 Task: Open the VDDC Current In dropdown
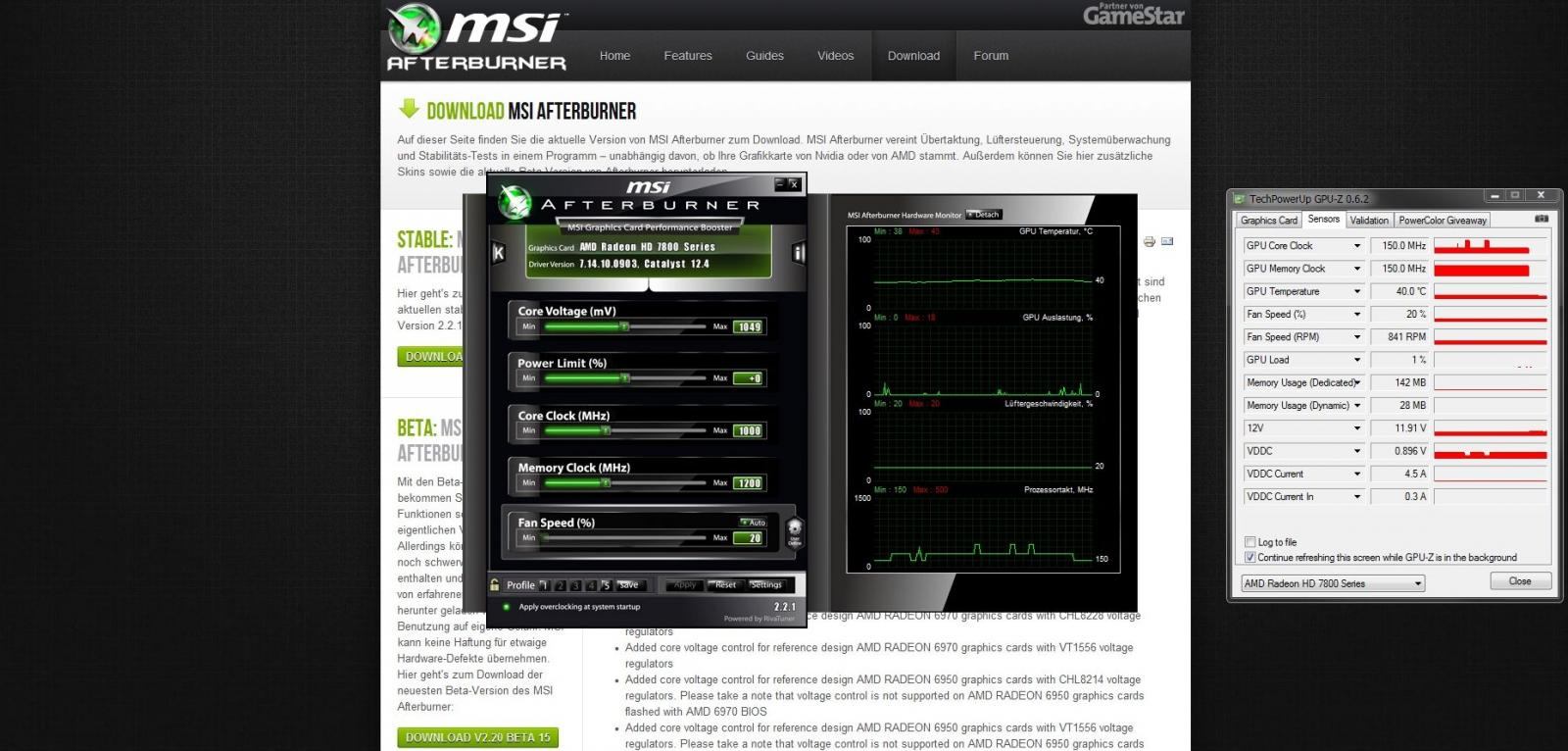point(1357,497)
